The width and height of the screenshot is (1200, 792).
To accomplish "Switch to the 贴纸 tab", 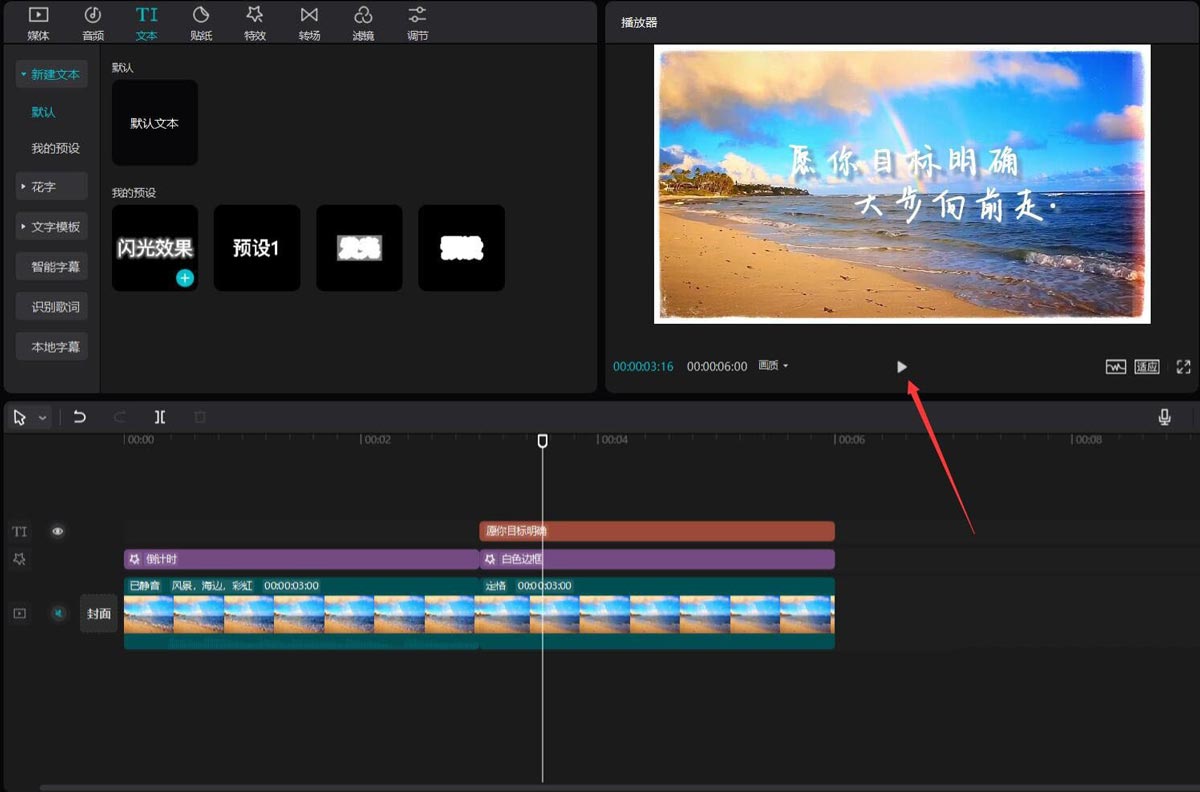I will [201, 23].
